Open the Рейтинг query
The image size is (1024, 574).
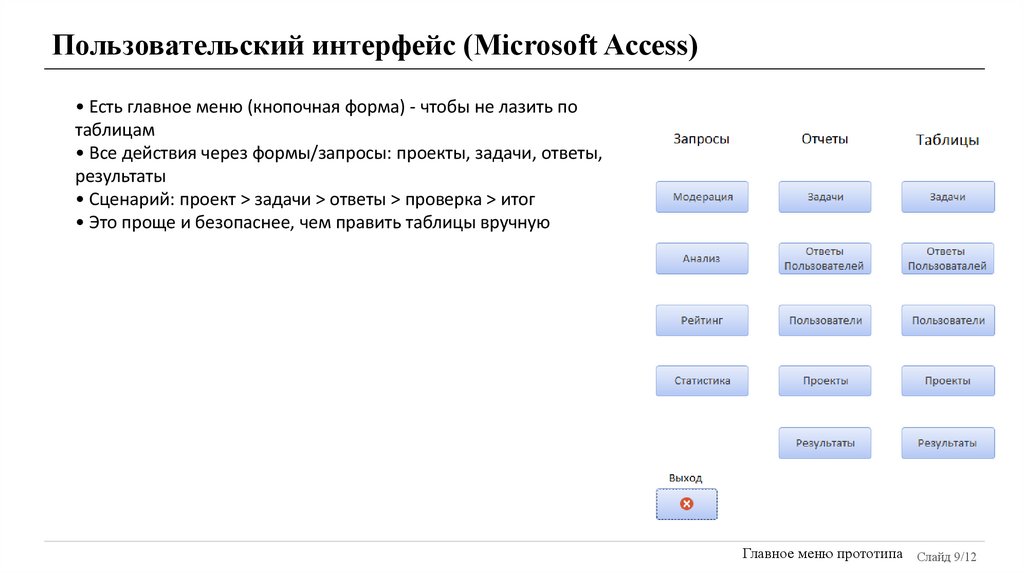point(702,321)
